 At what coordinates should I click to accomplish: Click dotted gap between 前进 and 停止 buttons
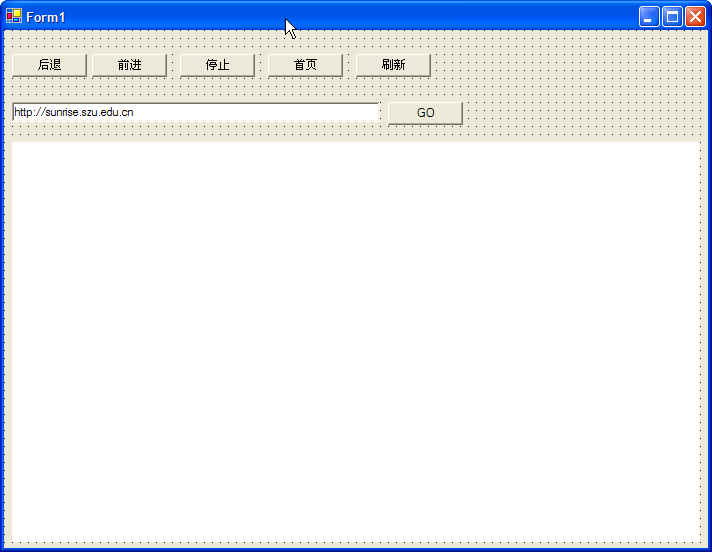(x=173, y=65)
